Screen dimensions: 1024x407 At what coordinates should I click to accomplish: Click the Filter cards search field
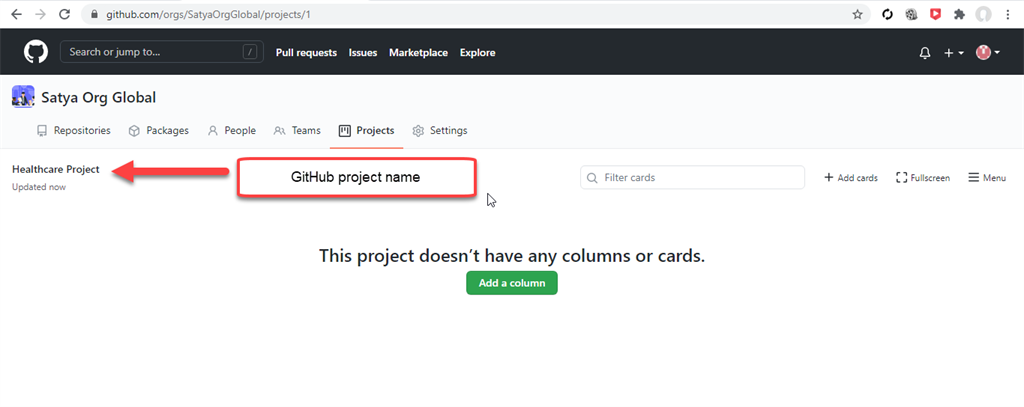692,177
